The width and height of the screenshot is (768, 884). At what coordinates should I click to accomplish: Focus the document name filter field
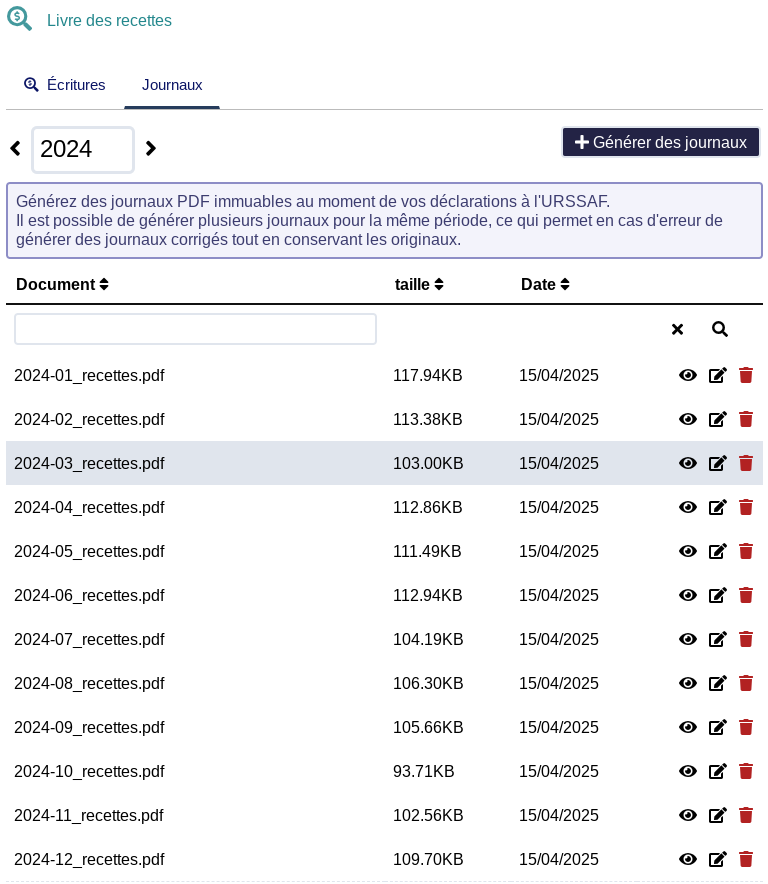(x=195, y=329)
